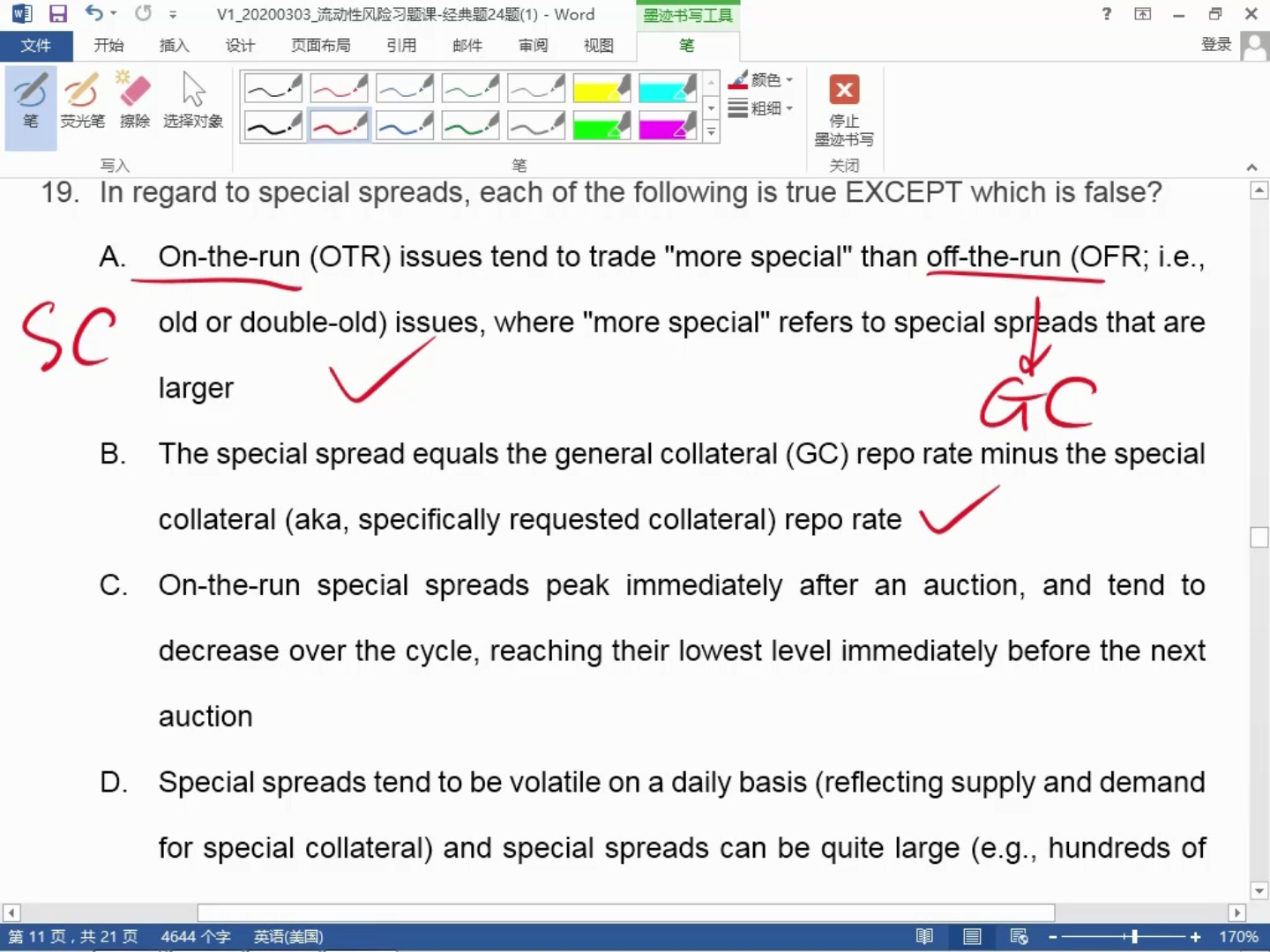Switch to Print Layout view

coord(972,936)
